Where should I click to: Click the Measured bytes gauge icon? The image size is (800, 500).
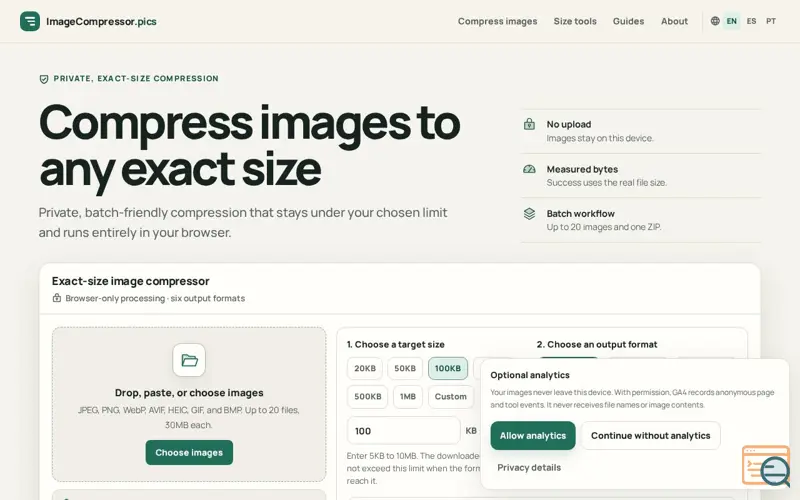tap(529, 169)
